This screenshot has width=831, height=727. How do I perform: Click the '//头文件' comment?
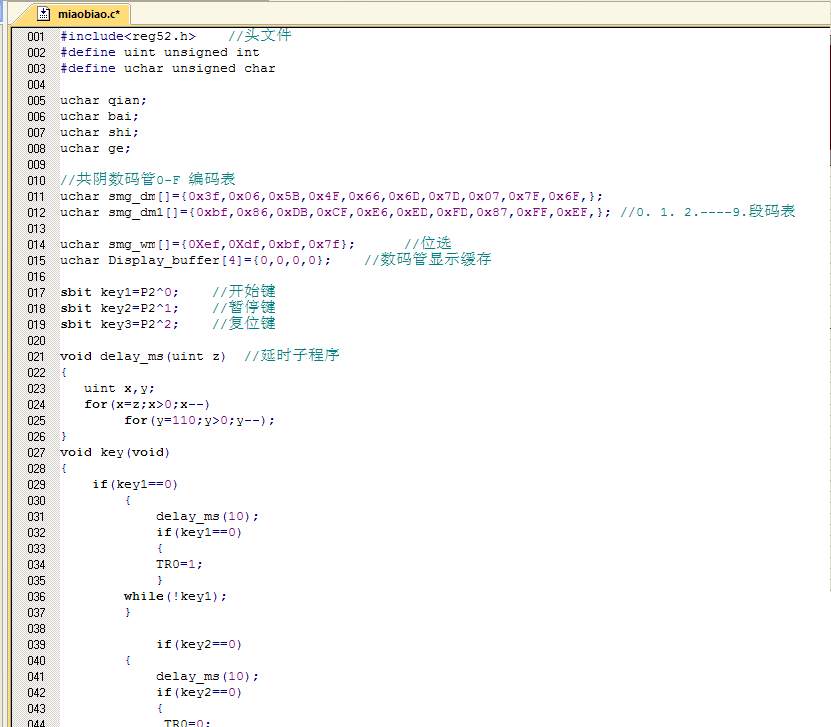click(x=260, y=36)
